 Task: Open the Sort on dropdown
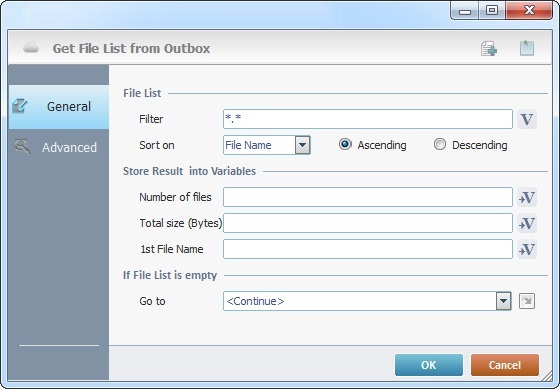click(302, 145)
